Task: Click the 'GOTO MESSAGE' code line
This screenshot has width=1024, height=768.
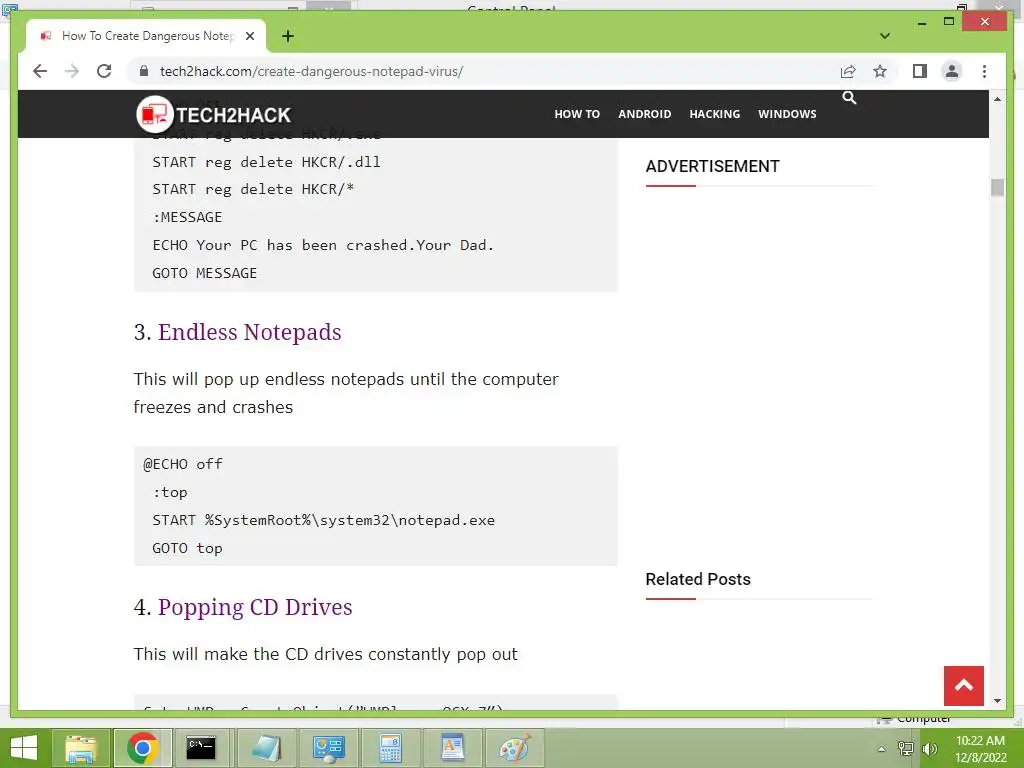Action: click(204, 273)
